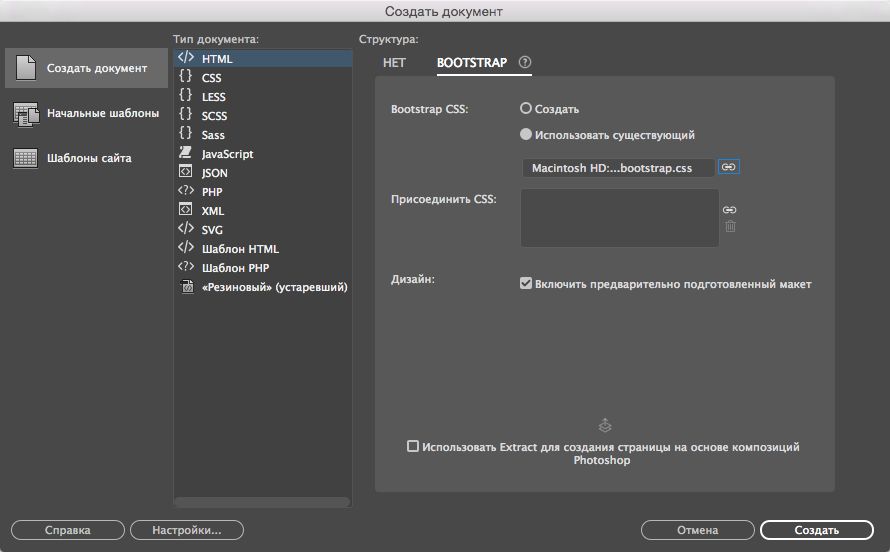Click the Начальные шаблоны layout icon

click(x=26, y=113)
